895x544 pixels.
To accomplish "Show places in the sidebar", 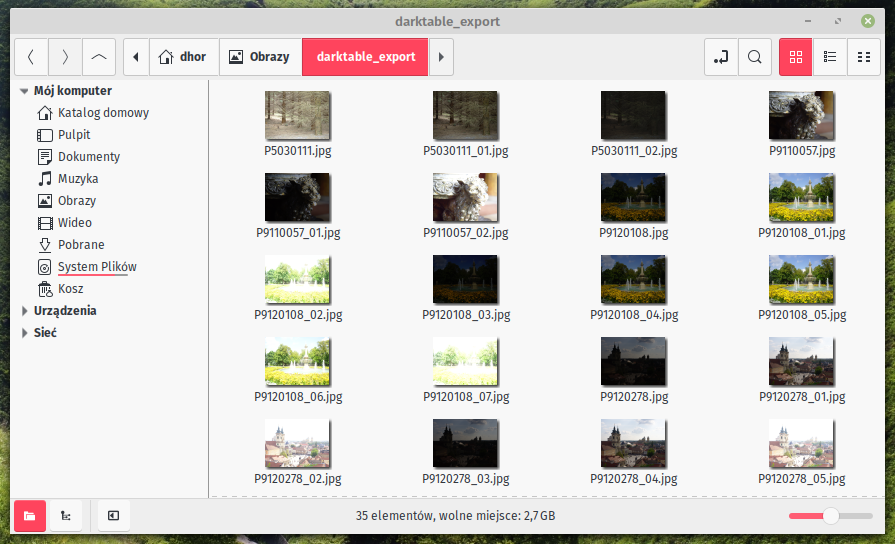I will coord(30,516).
